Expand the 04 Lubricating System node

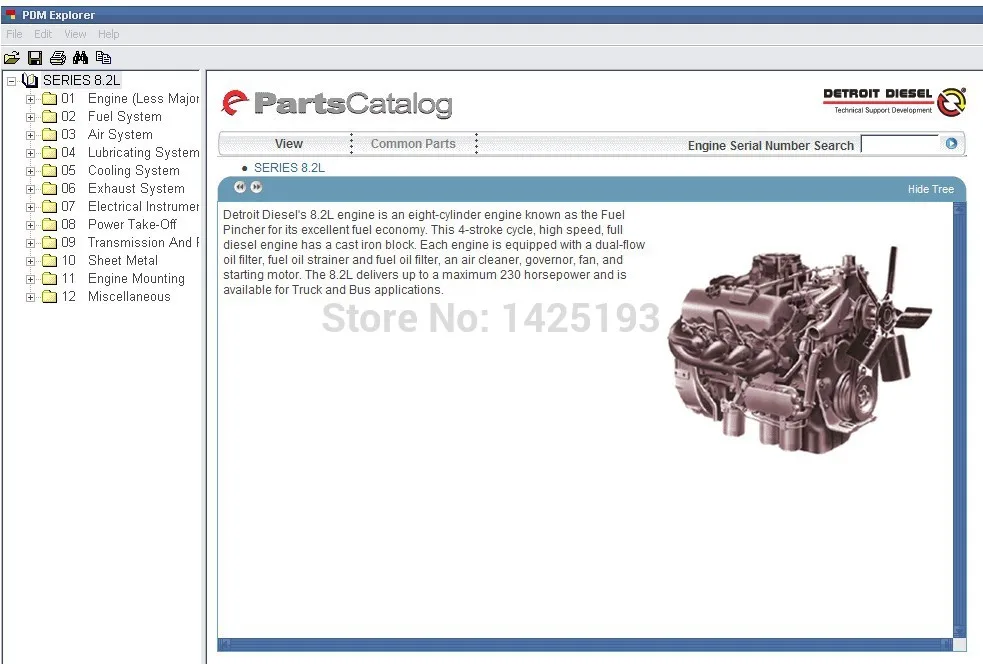(30, 153)
